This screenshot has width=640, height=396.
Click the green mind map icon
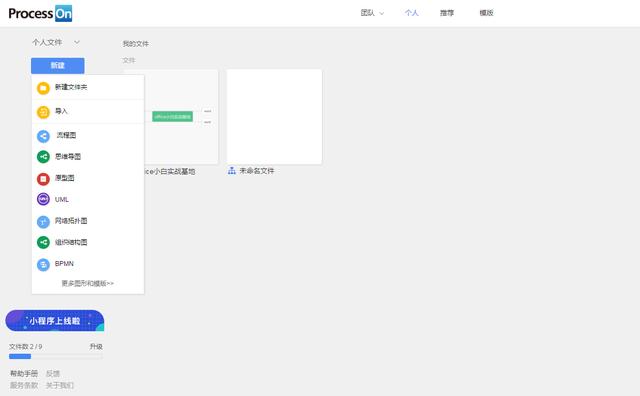[x=43, y=157]
